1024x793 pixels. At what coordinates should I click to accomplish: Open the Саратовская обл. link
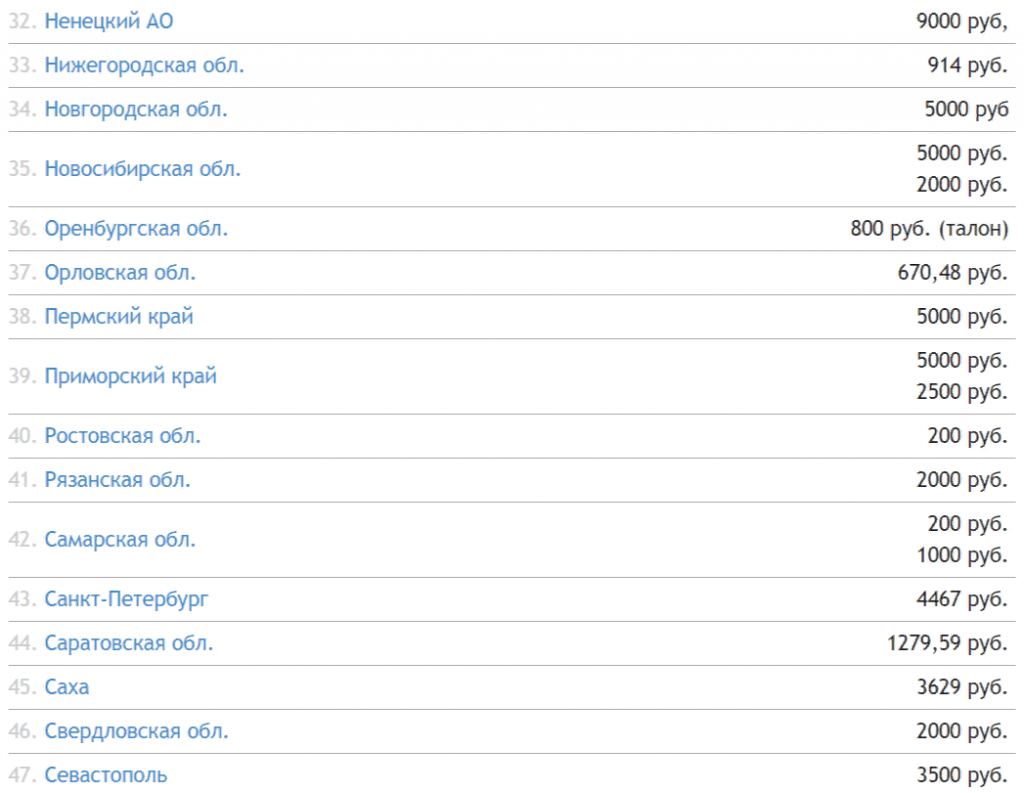(x=128, y=644)
